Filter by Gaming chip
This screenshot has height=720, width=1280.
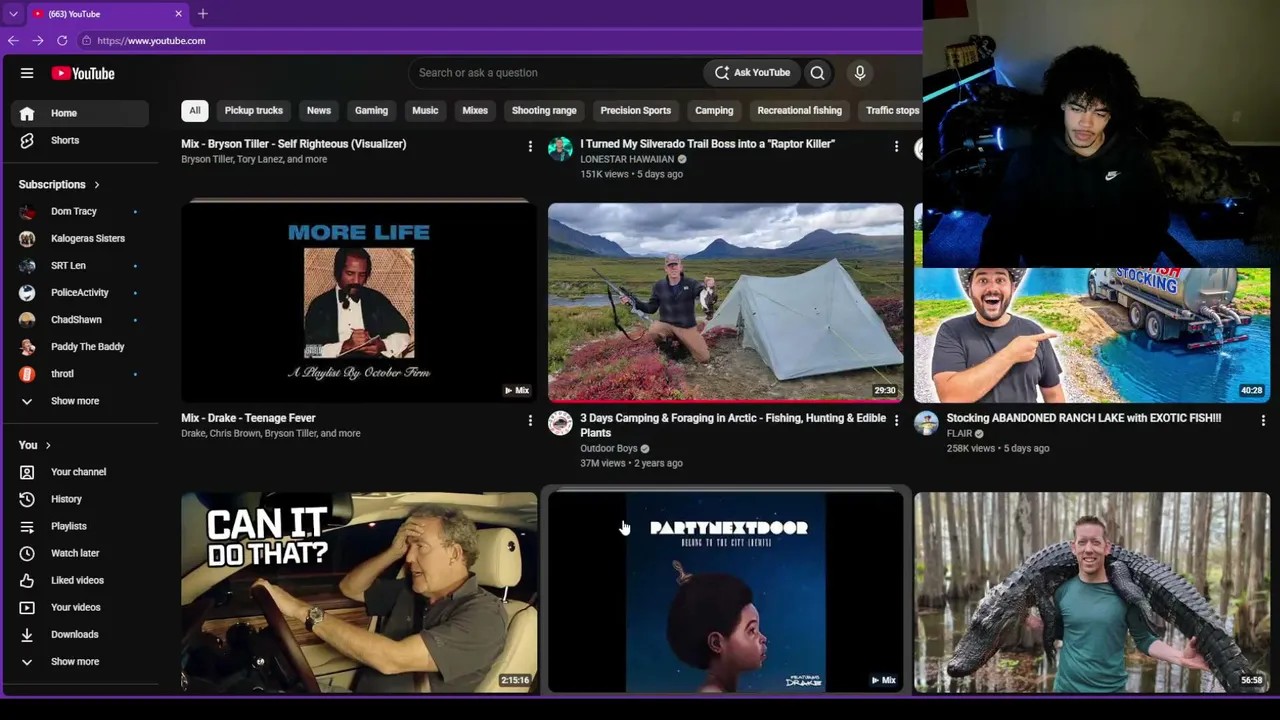tap(371, 110)
